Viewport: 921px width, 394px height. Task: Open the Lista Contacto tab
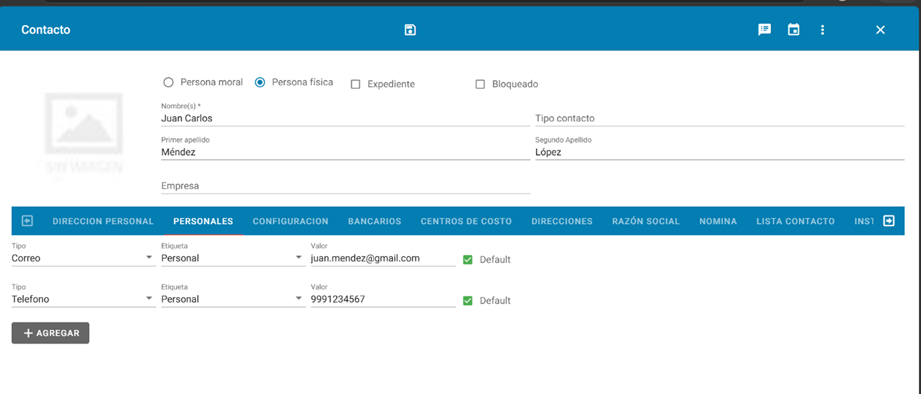tap(795, 221)
